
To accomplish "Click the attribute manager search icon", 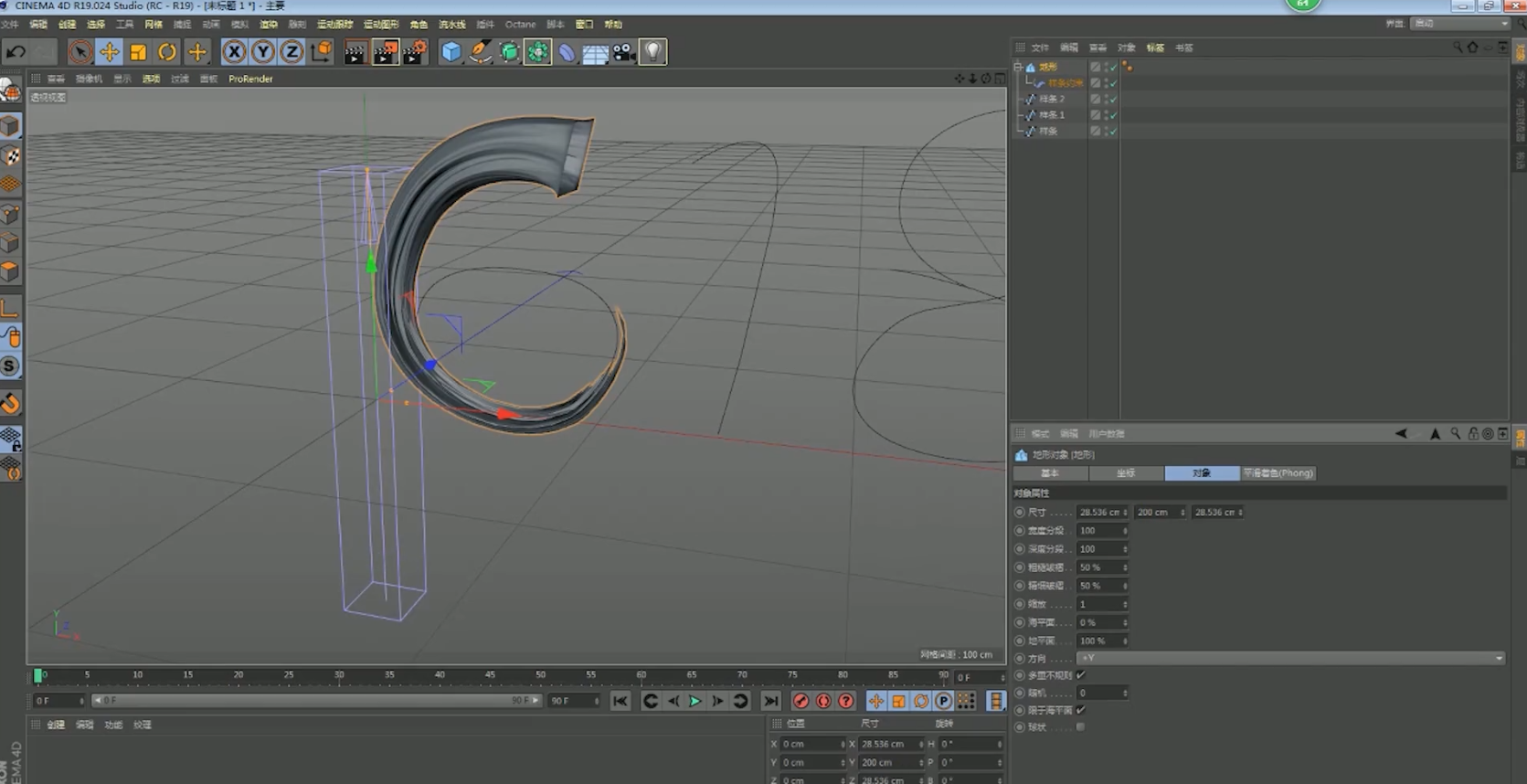I will click(1456, 434).
